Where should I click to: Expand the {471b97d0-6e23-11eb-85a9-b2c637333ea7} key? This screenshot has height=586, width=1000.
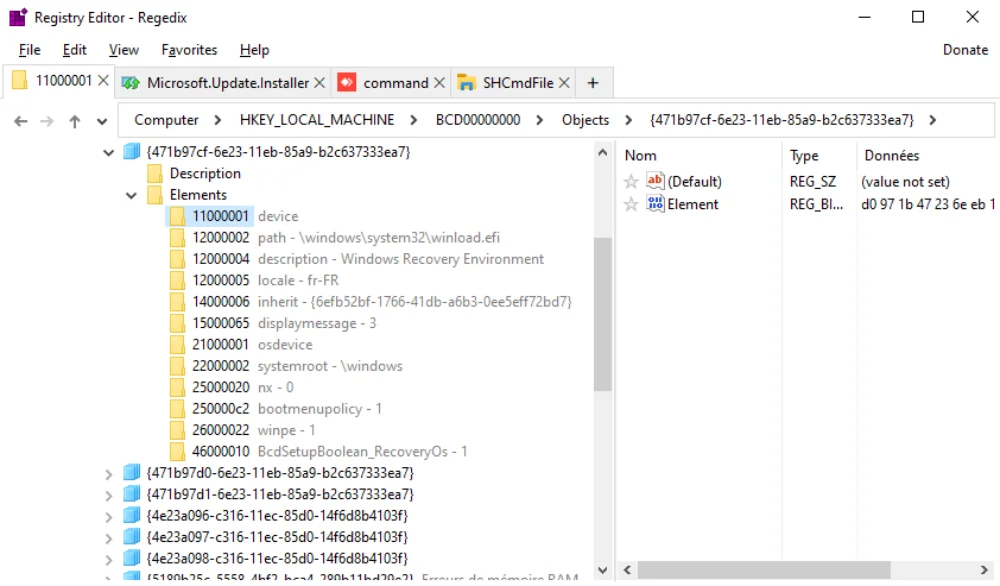(x=108, y=474)
